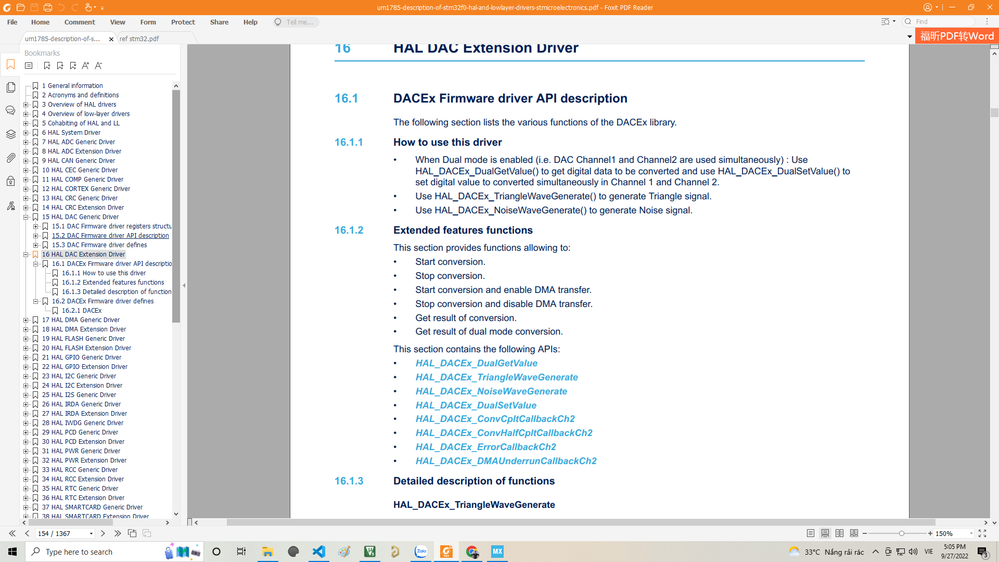Viewport: 999px width, 562px height.
Task: Click the Tell me search field
Action: pyautogui.click(x=296, y=22)
